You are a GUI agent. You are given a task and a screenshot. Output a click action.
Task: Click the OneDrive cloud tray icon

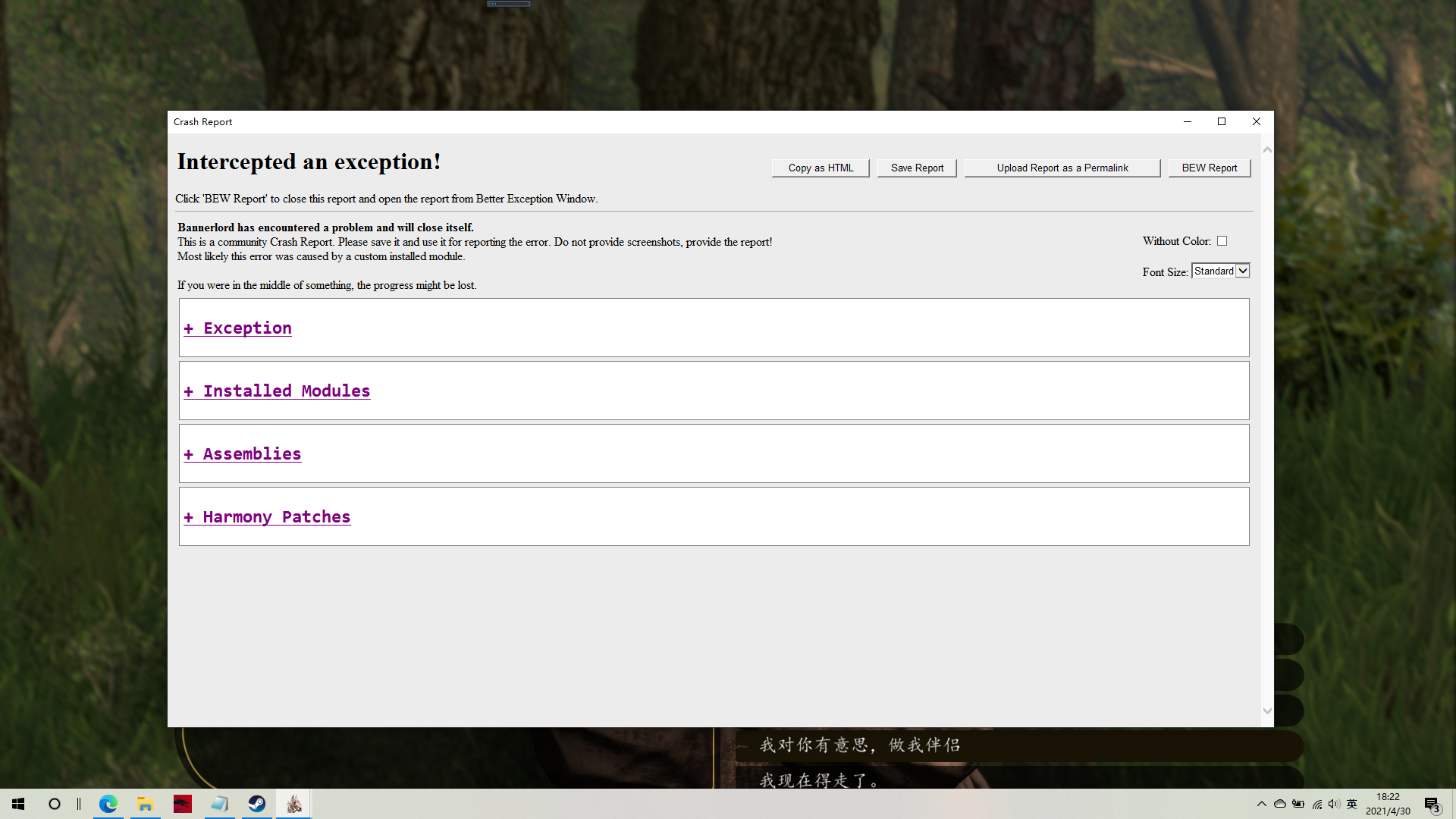(x=1280, y=804)
